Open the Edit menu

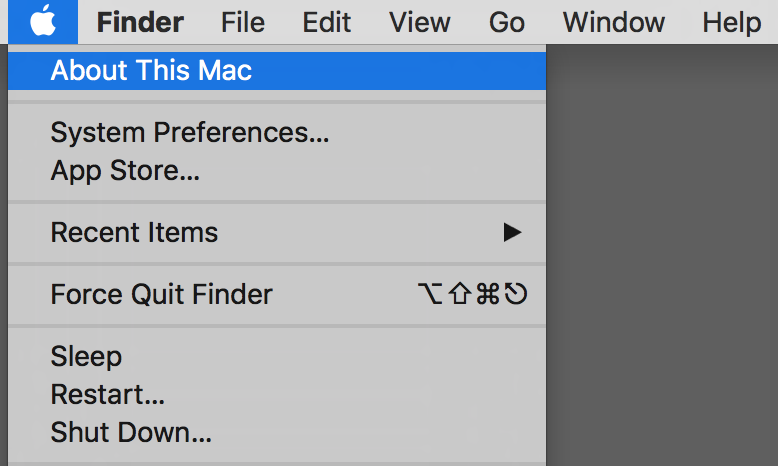point(326,22)
